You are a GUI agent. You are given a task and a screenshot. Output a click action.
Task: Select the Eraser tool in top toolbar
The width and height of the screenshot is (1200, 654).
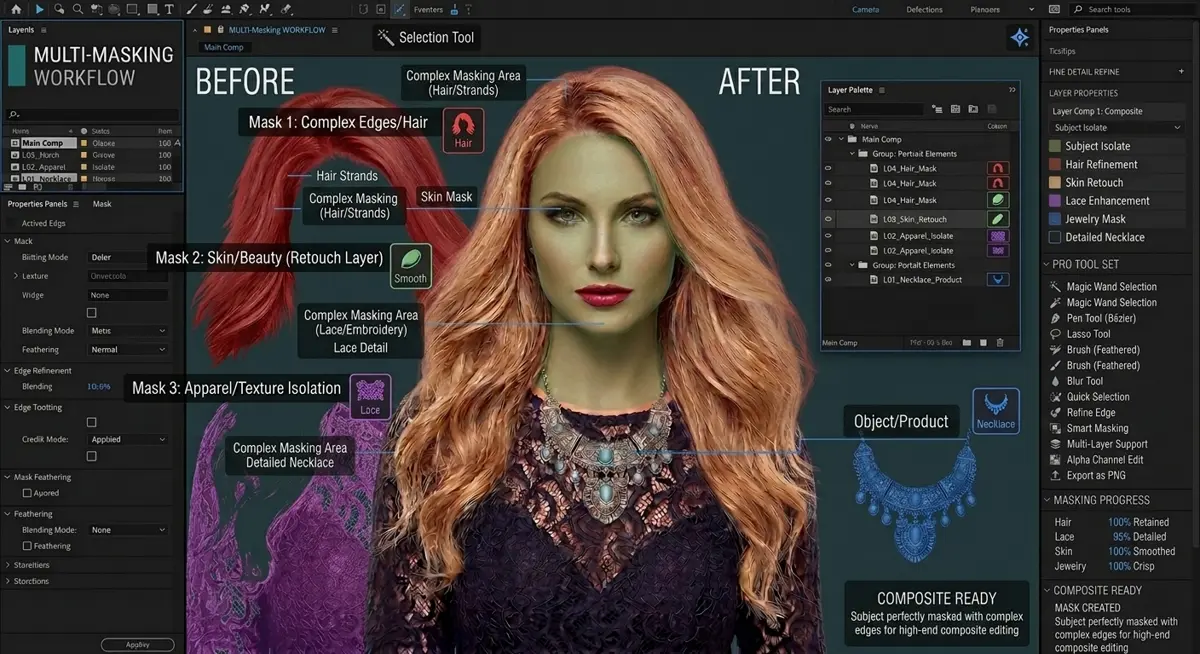286,9
